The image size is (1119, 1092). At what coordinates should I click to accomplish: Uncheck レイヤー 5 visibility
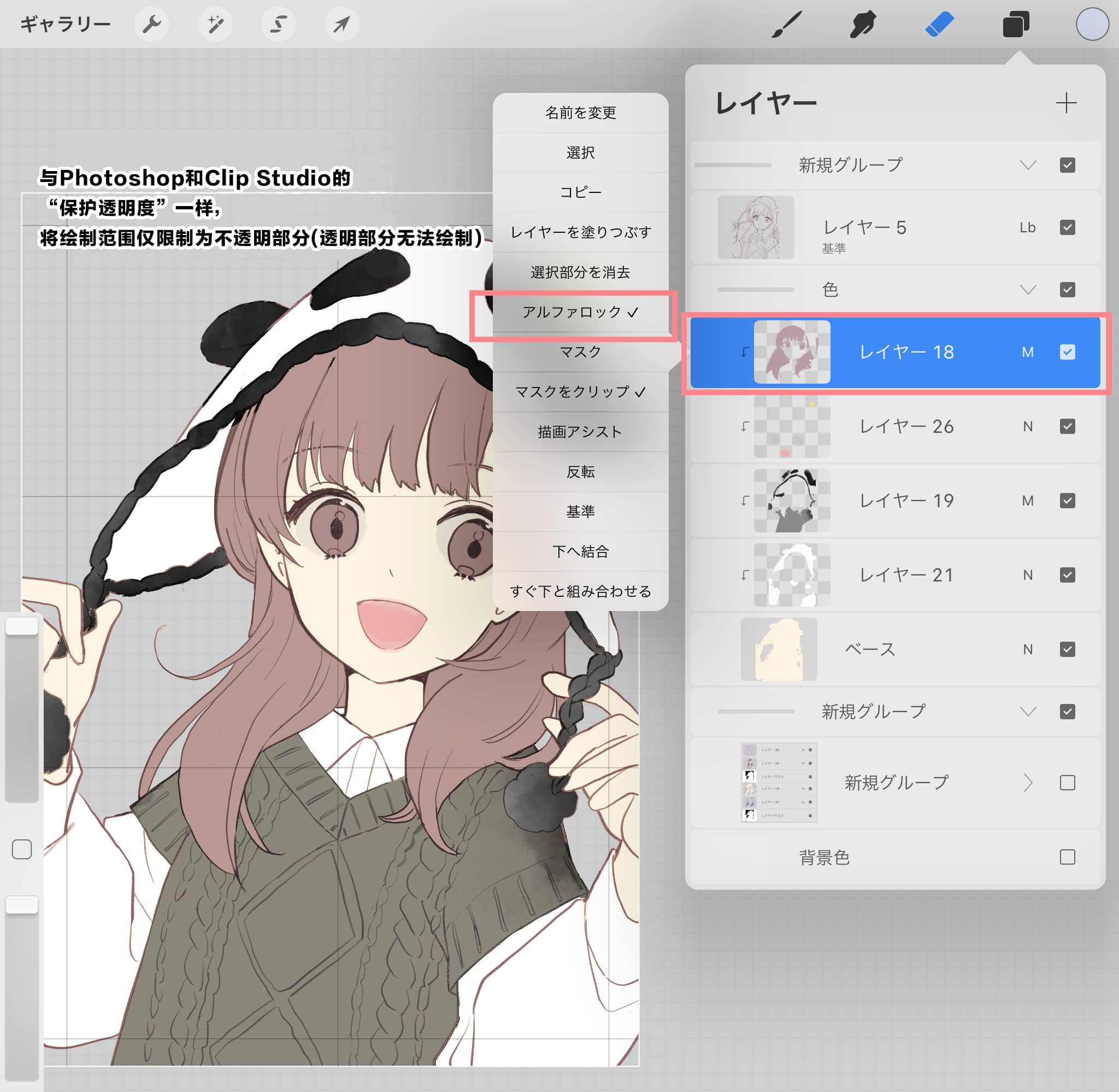pyautogui.click(x=1067, y=227)
